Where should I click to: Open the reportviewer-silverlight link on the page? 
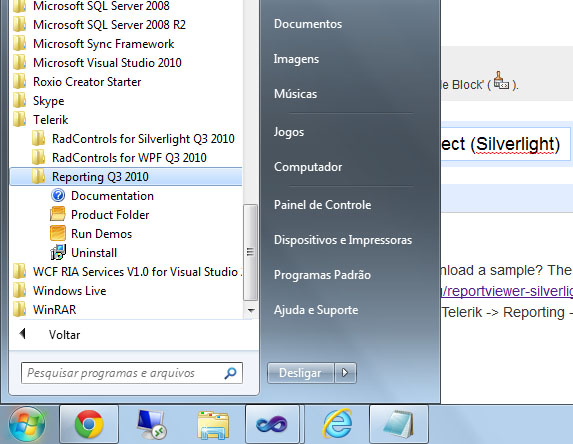[x=507, y=291]
